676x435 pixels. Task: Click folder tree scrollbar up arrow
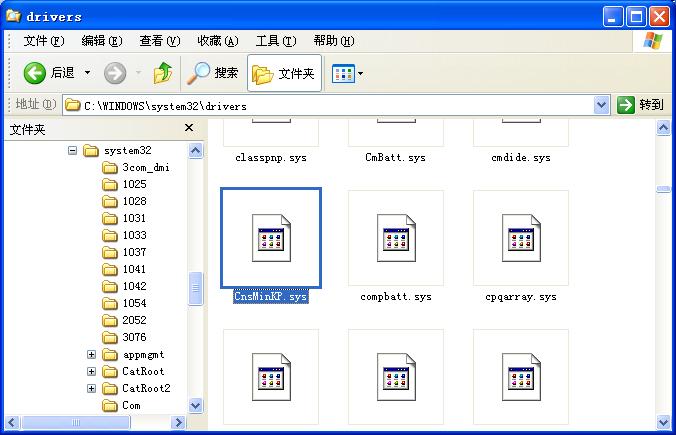(195, 150)
